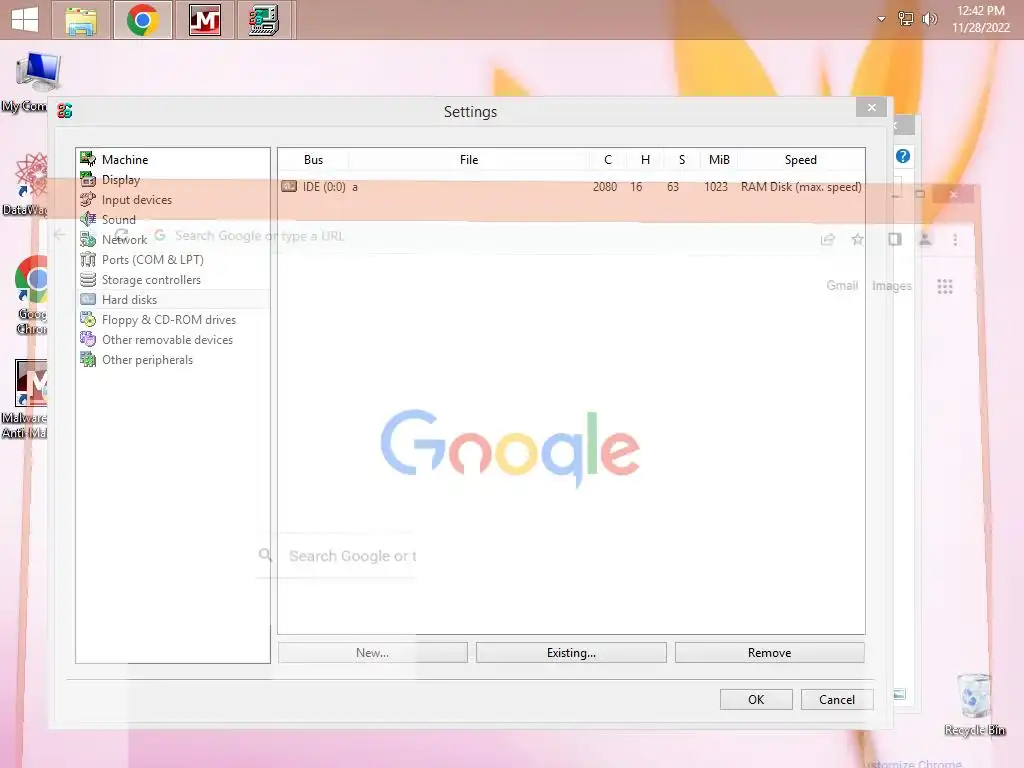
Task: Click the blue help question icon
Action: [x=903, y=156]
